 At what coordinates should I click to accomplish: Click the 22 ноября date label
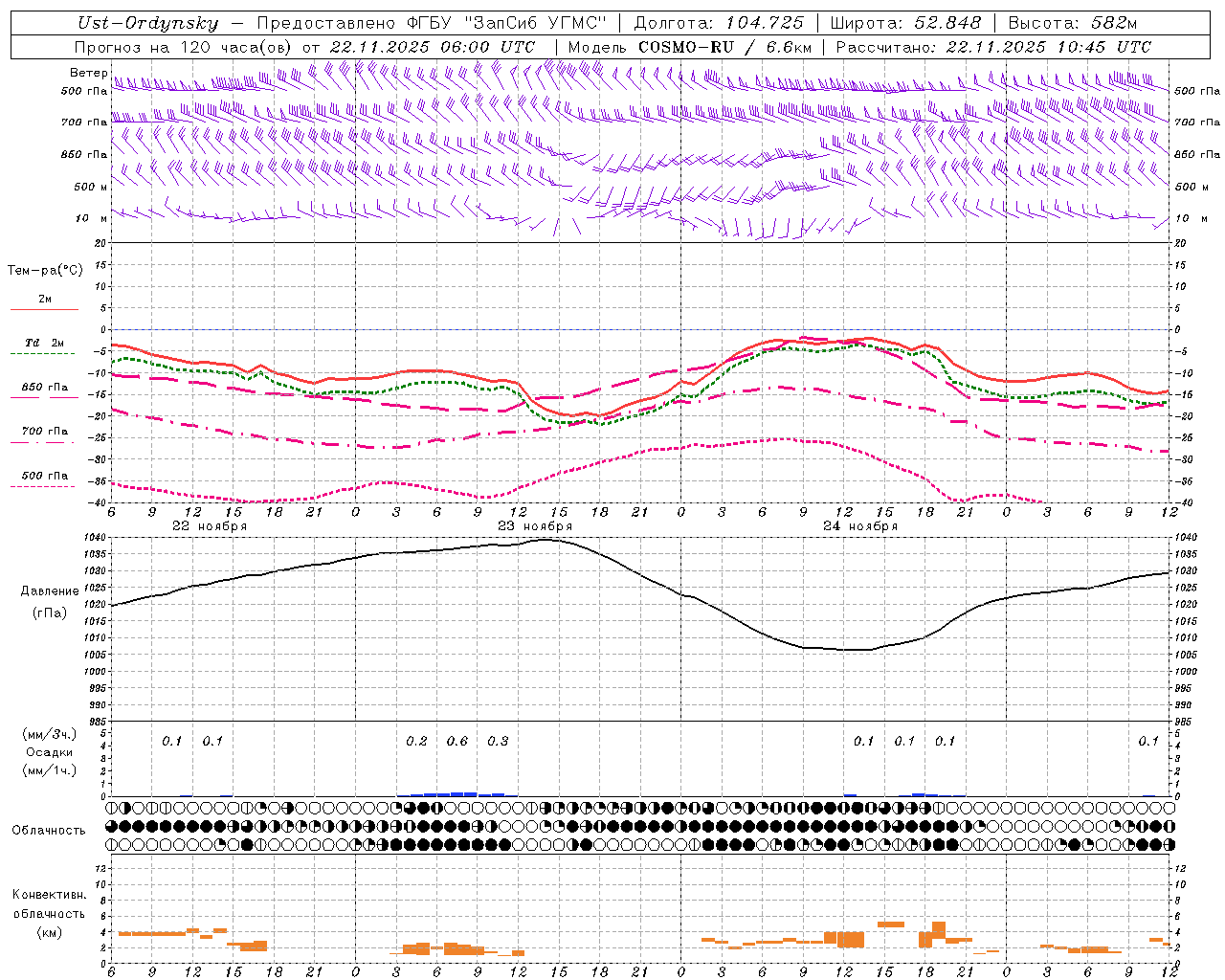pyautogui.click(x=210, y=526)
